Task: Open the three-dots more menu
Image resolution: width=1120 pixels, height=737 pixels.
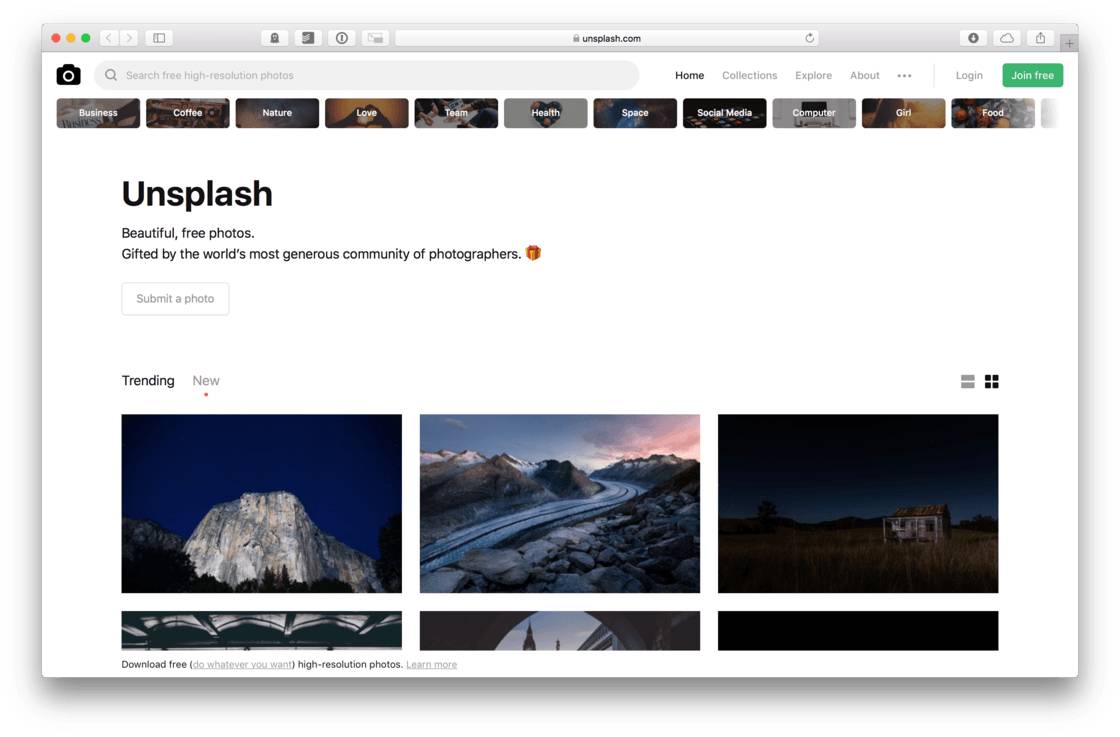Action: pyautogui.click(x=904, y=76)
